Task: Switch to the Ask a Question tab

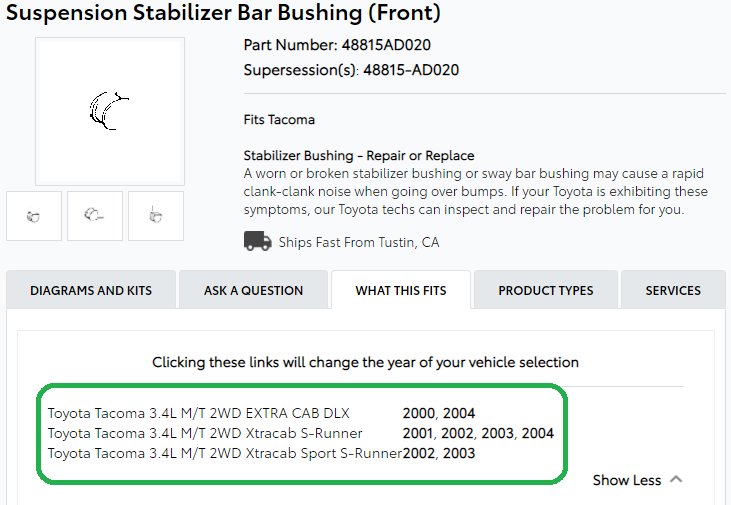Action: click(253, 291)
